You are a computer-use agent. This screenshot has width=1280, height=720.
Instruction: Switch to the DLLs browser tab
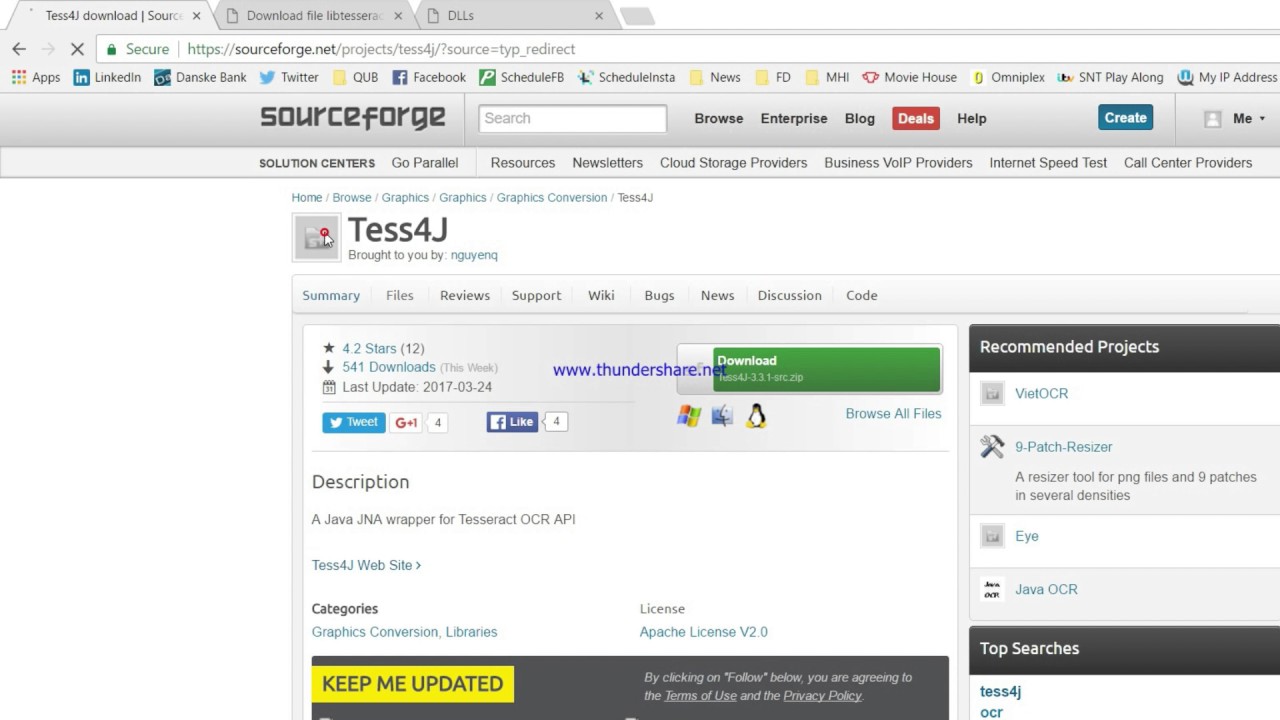tap(515, 16)
